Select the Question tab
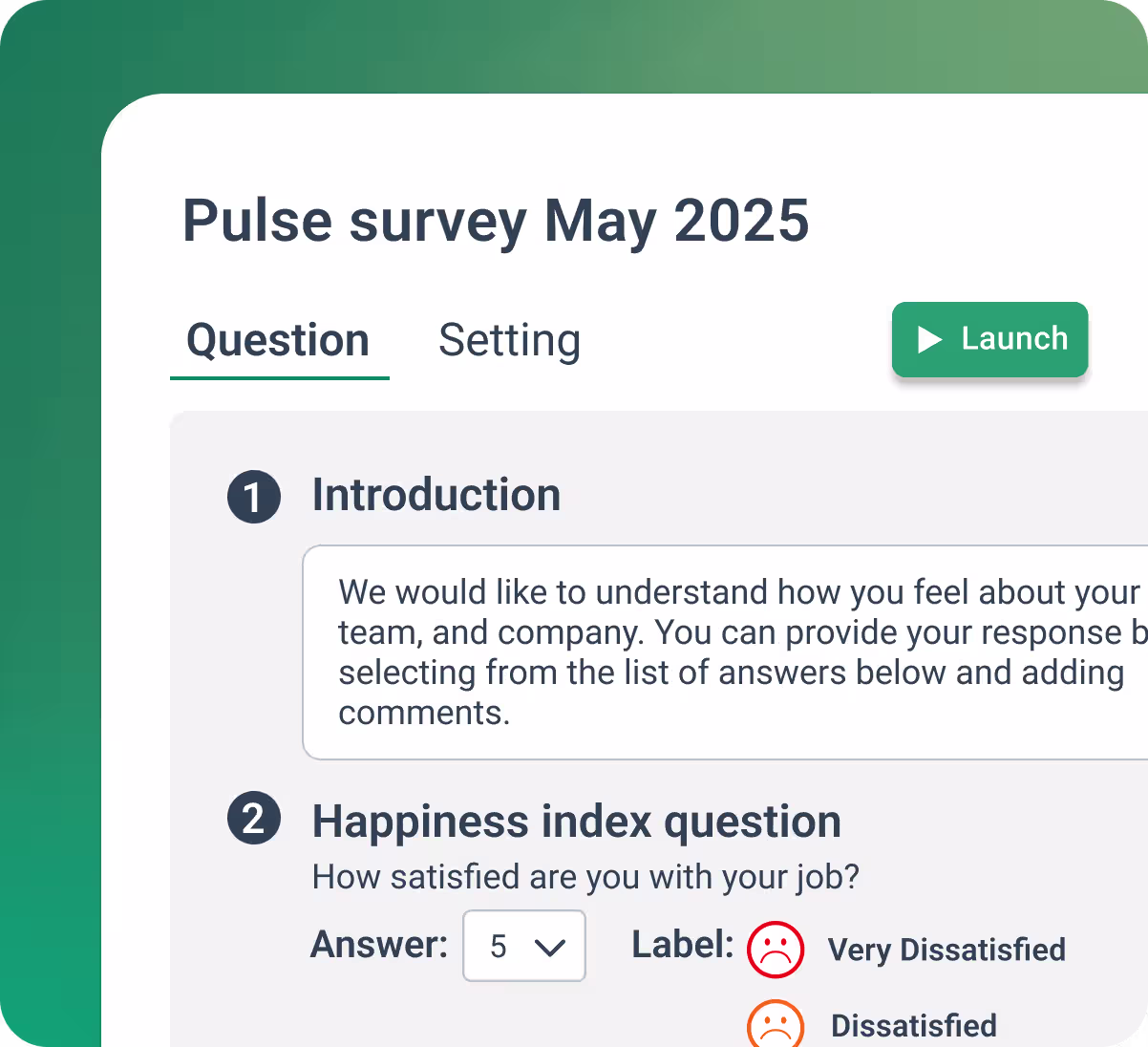The width and height of the screenshot is (1148, 1047). [x=278, y=340]
